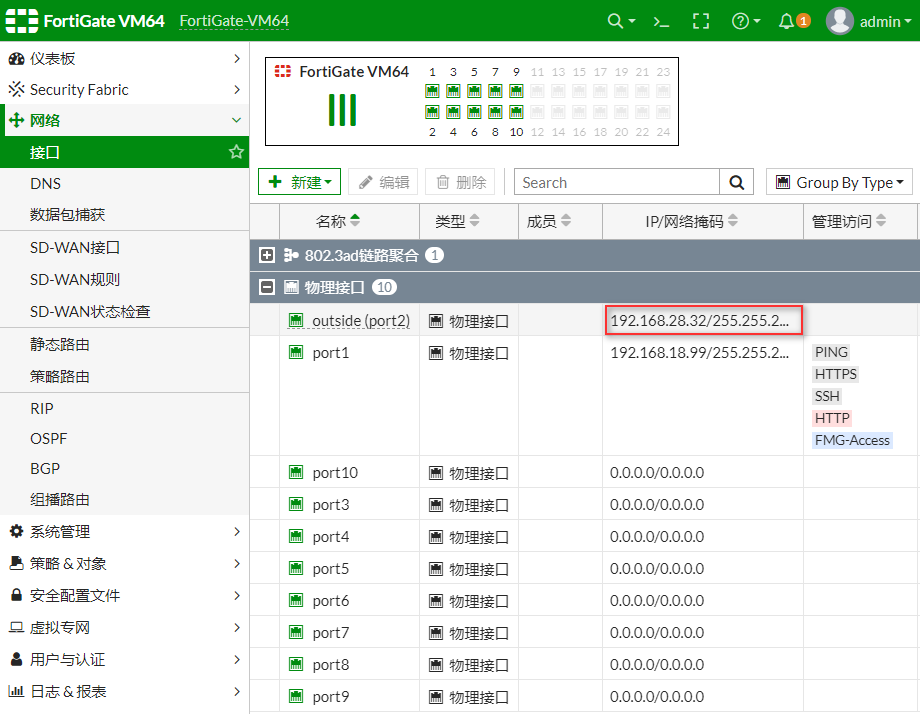Click port 1 status icon on device panel
Screen dimensions: 920x714
tap(432, 90)
